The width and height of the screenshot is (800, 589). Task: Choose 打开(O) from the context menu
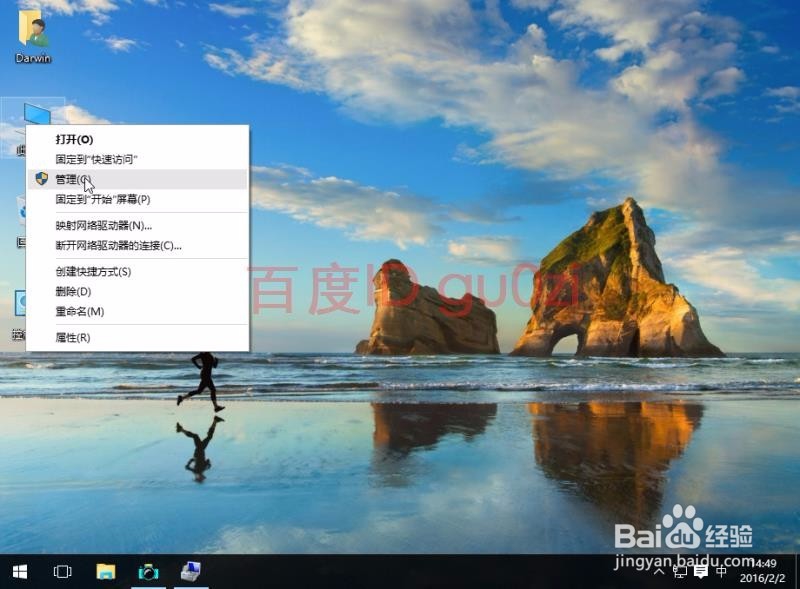[137, 139]
